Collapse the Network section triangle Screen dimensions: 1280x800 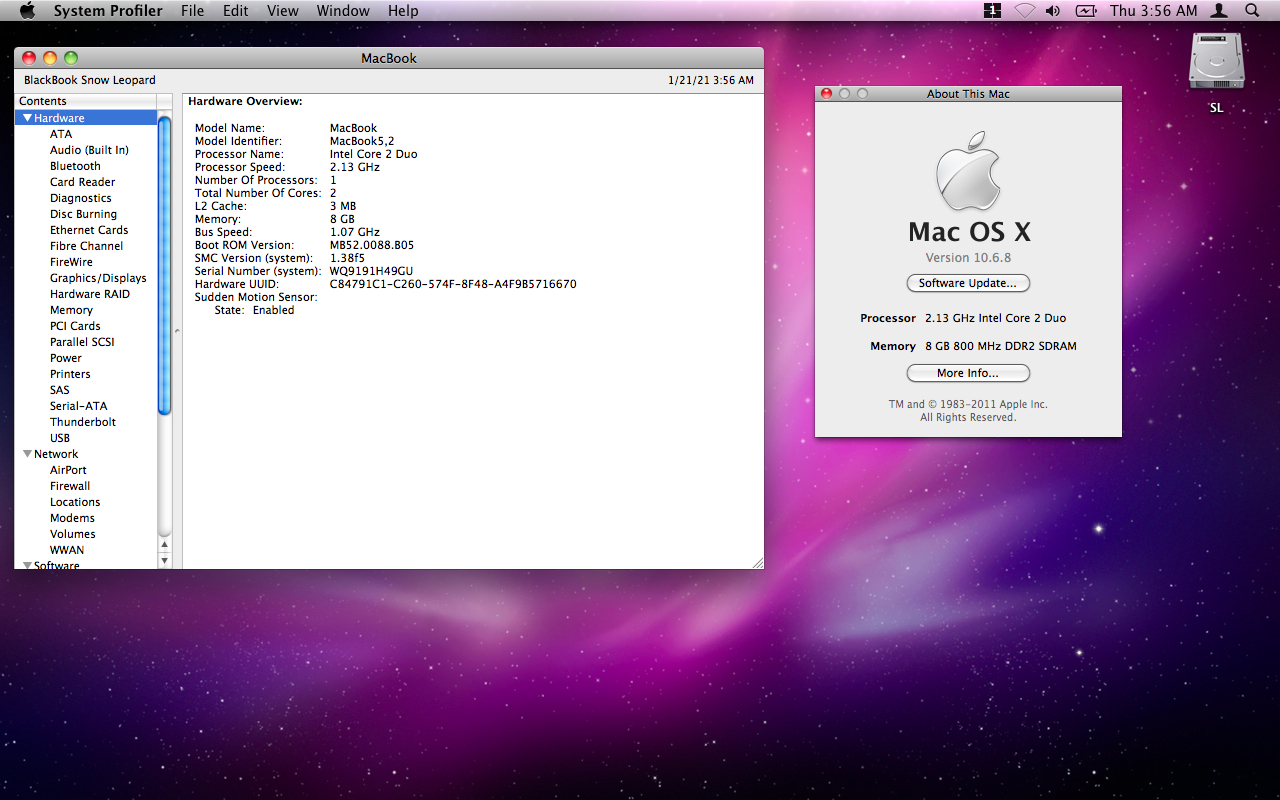27,454
